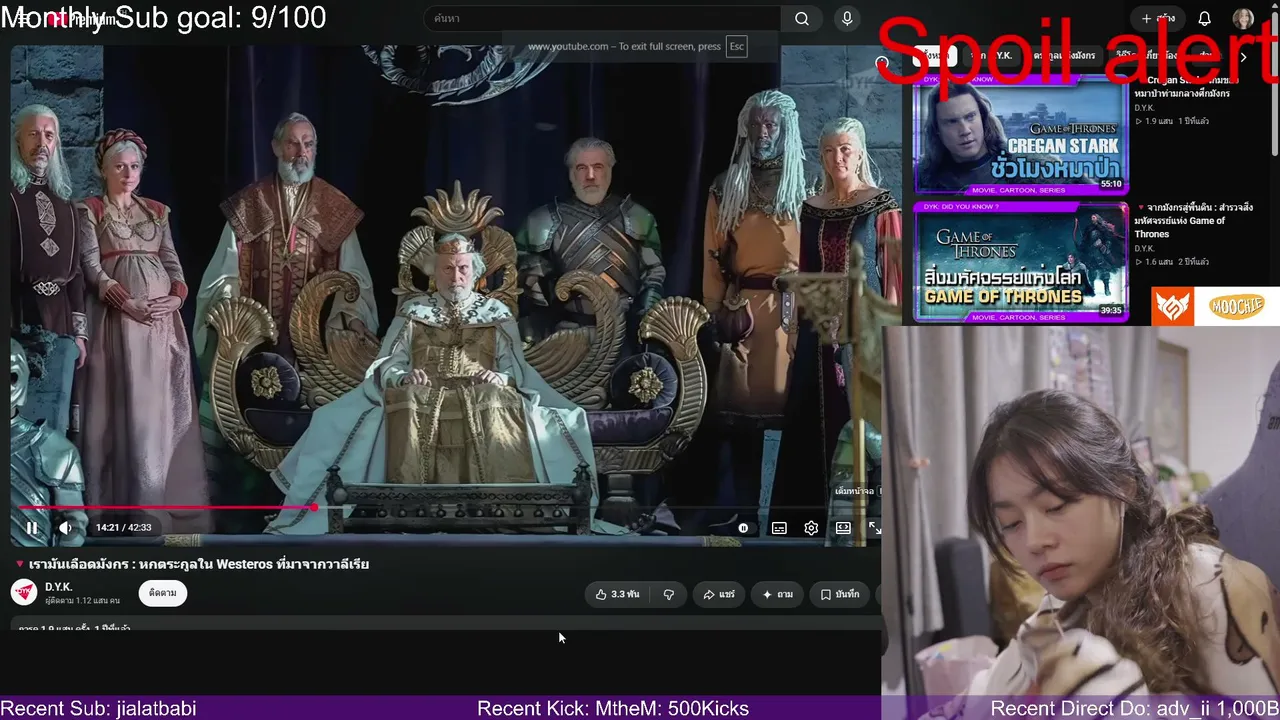Share the video with แชร์ button
Screen dimensions: 1280x720
pos(718,594)
